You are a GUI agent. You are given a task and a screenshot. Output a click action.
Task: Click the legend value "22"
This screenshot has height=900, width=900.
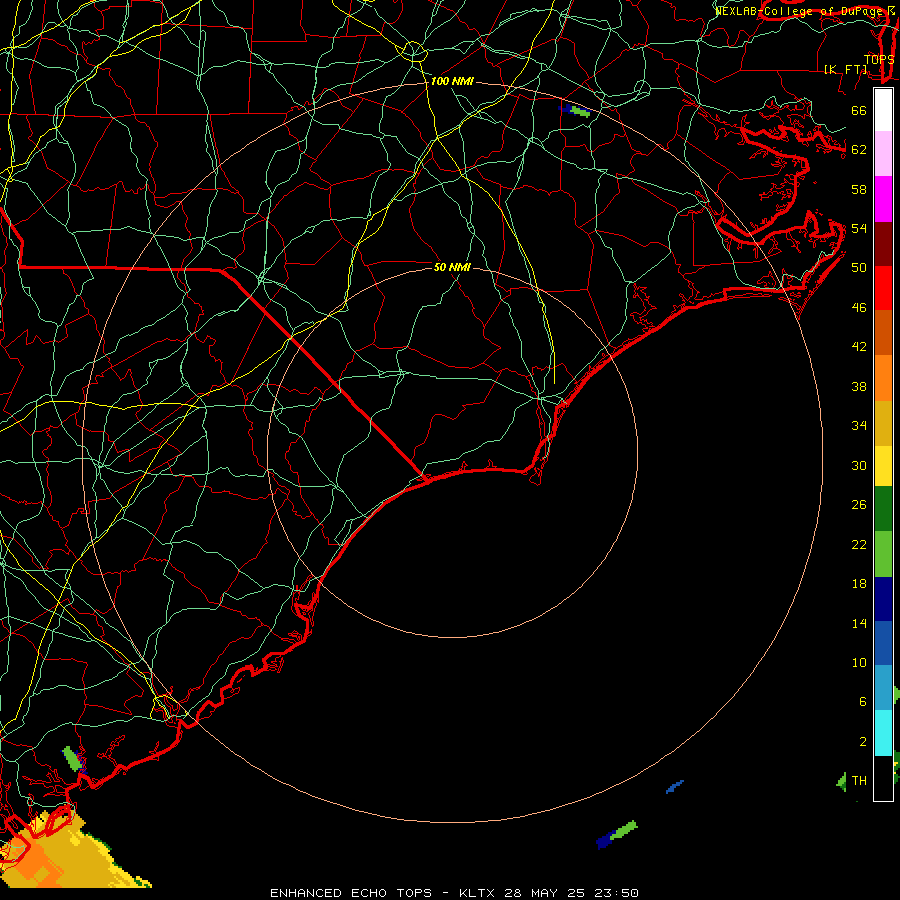tap(859, 544)
